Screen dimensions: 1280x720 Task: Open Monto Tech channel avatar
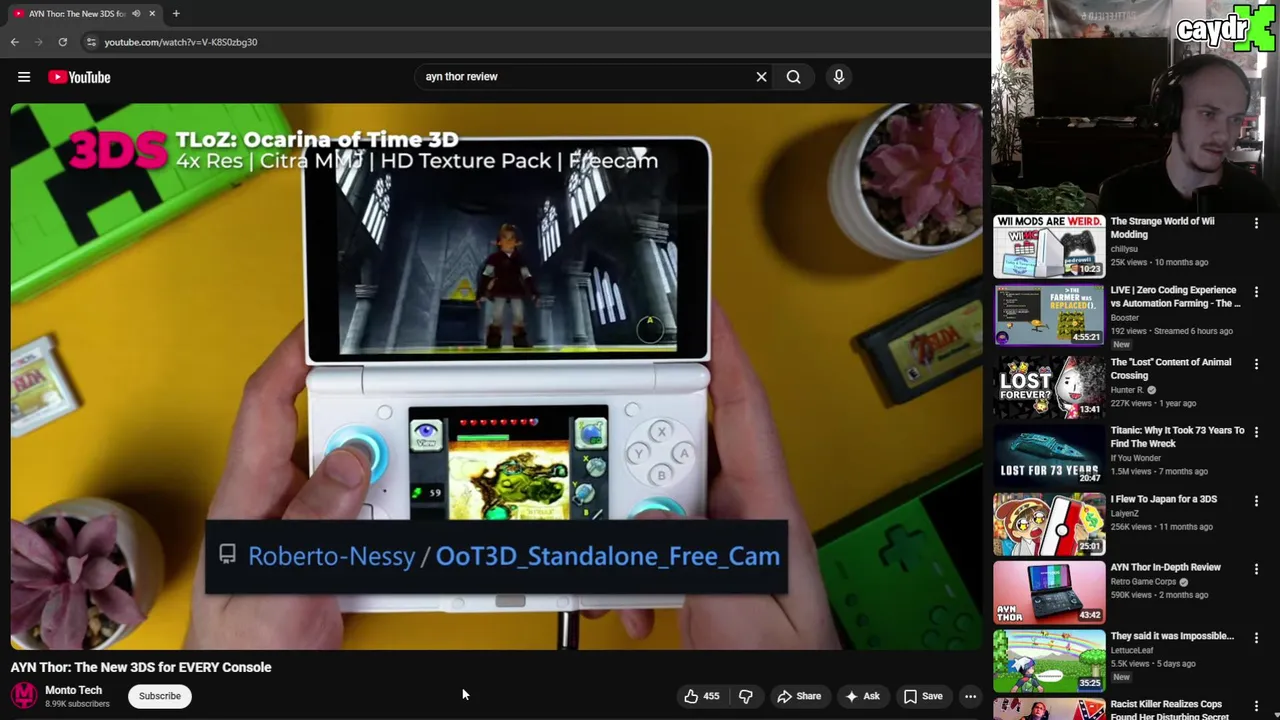pos(24,696)
